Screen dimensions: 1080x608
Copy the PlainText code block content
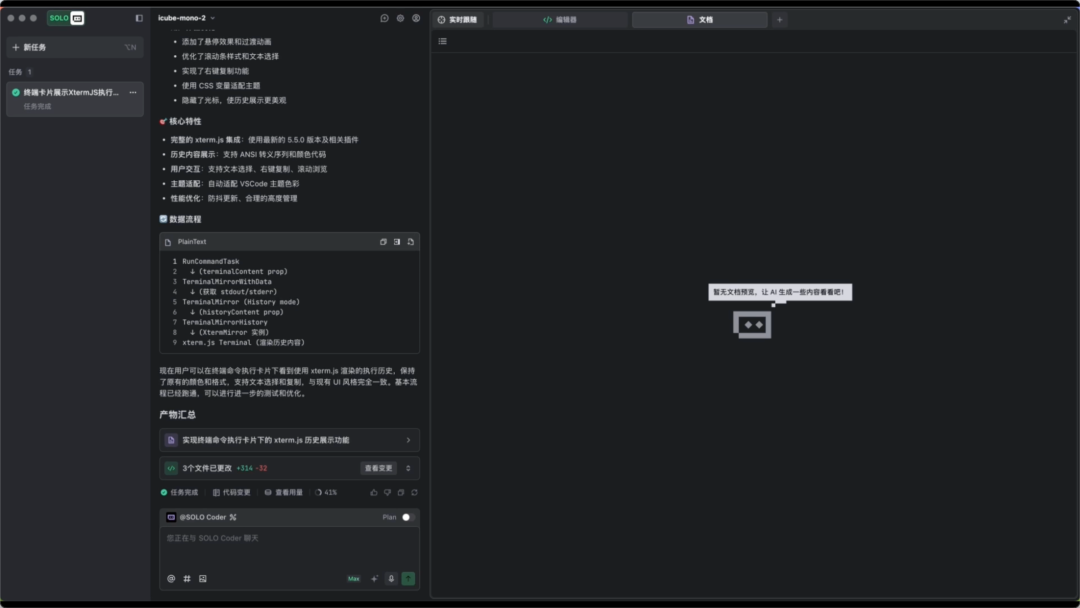(383, 241)
